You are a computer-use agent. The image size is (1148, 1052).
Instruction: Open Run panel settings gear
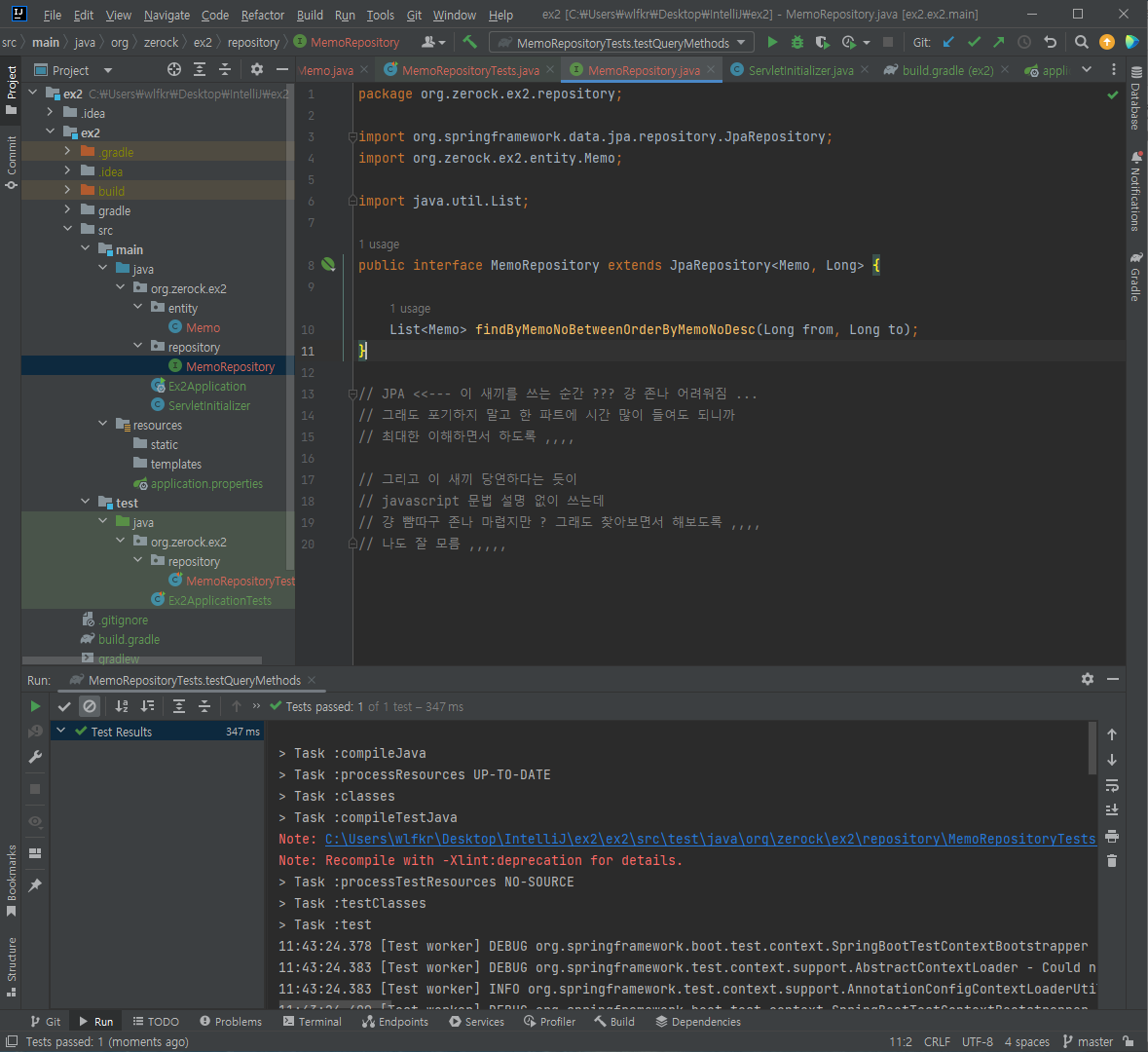click(x=1088, y=679)
